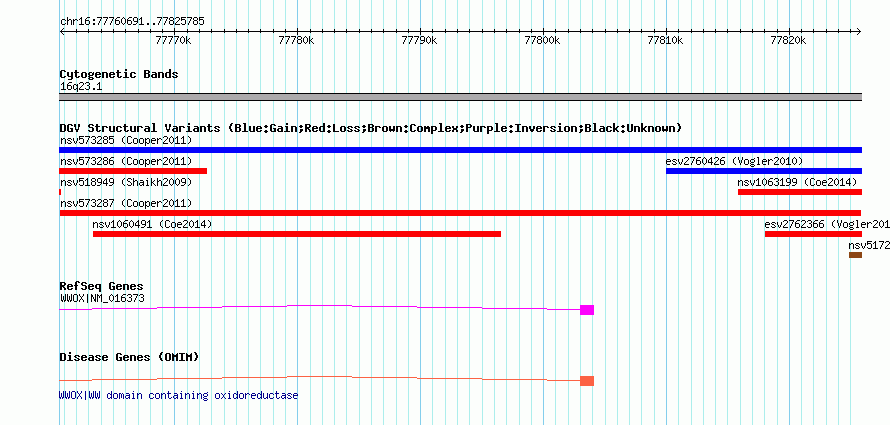Click the magenta WWOX exon box in RefSeq

click(x=587, y=310)
